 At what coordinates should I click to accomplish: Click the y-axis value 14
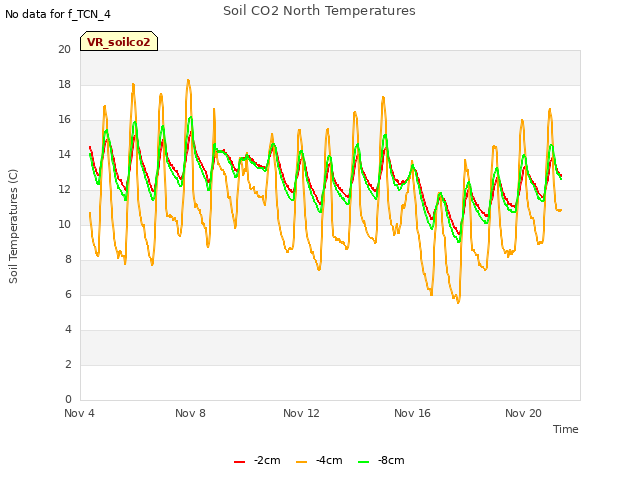click(64, 154)
